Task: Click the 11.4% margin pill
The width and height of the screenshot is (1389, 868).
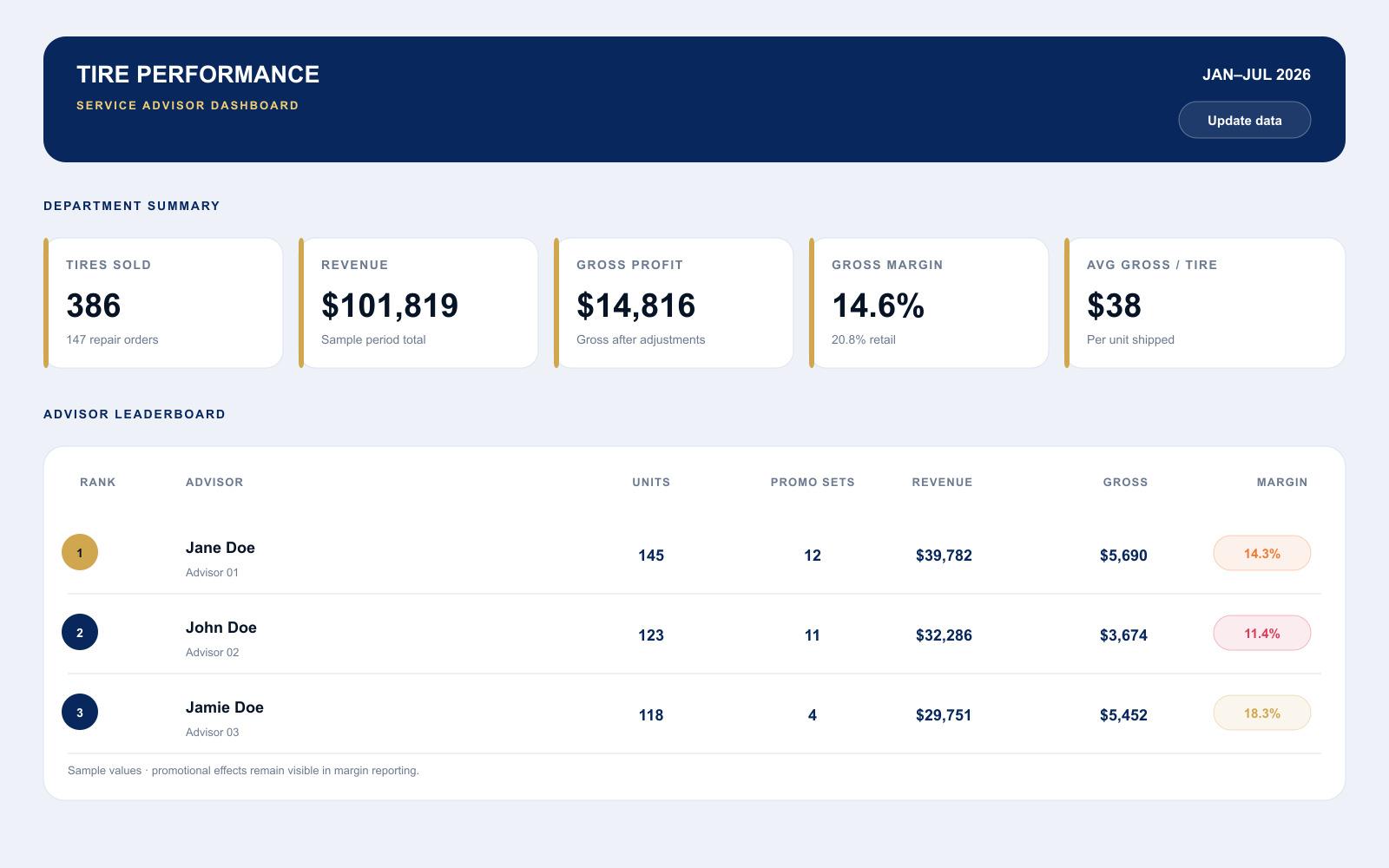Action: click(1261, 633)
